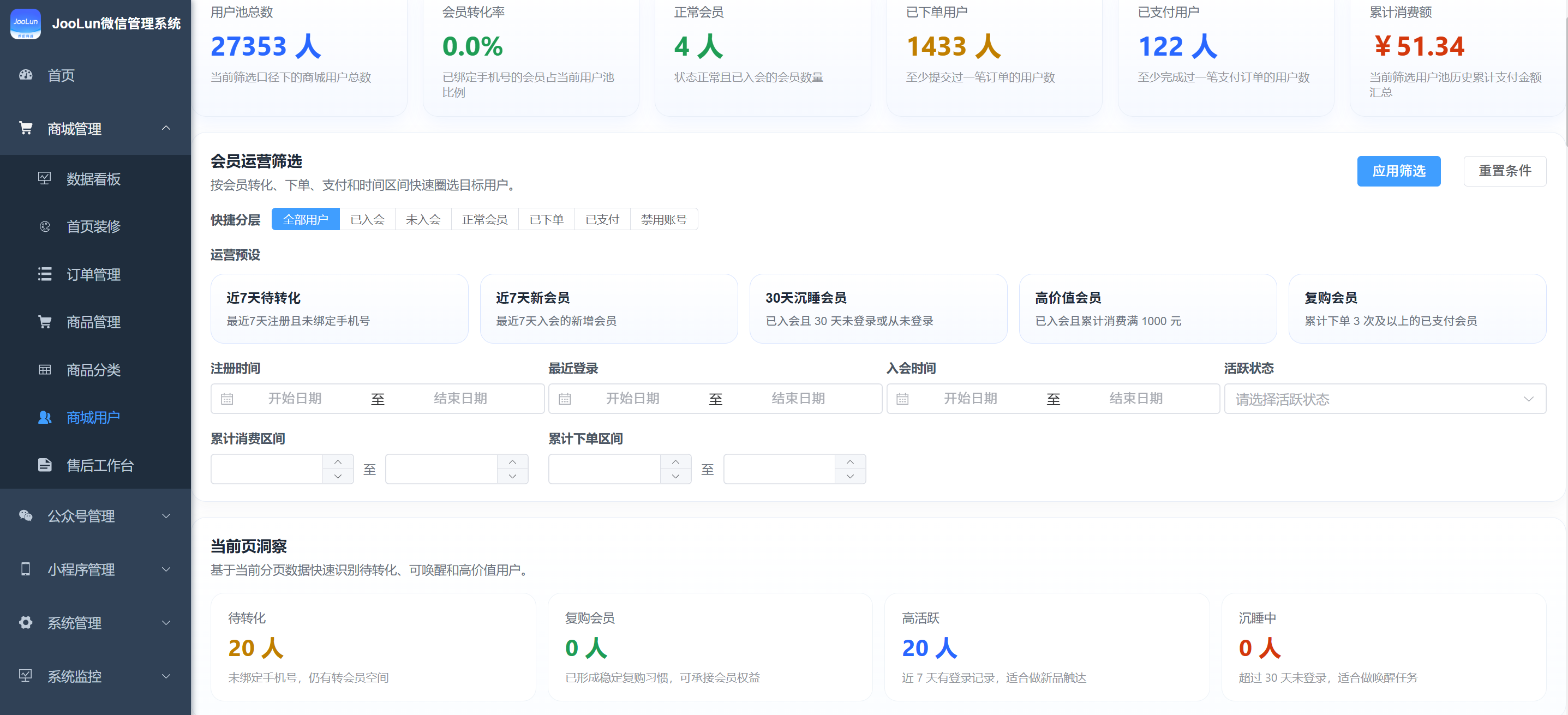The width and height of the screenshot is (1568, 715).
Task: Click the phone icon beside 小程序管理
Action: pyautogui.click(x=26, y=569)
